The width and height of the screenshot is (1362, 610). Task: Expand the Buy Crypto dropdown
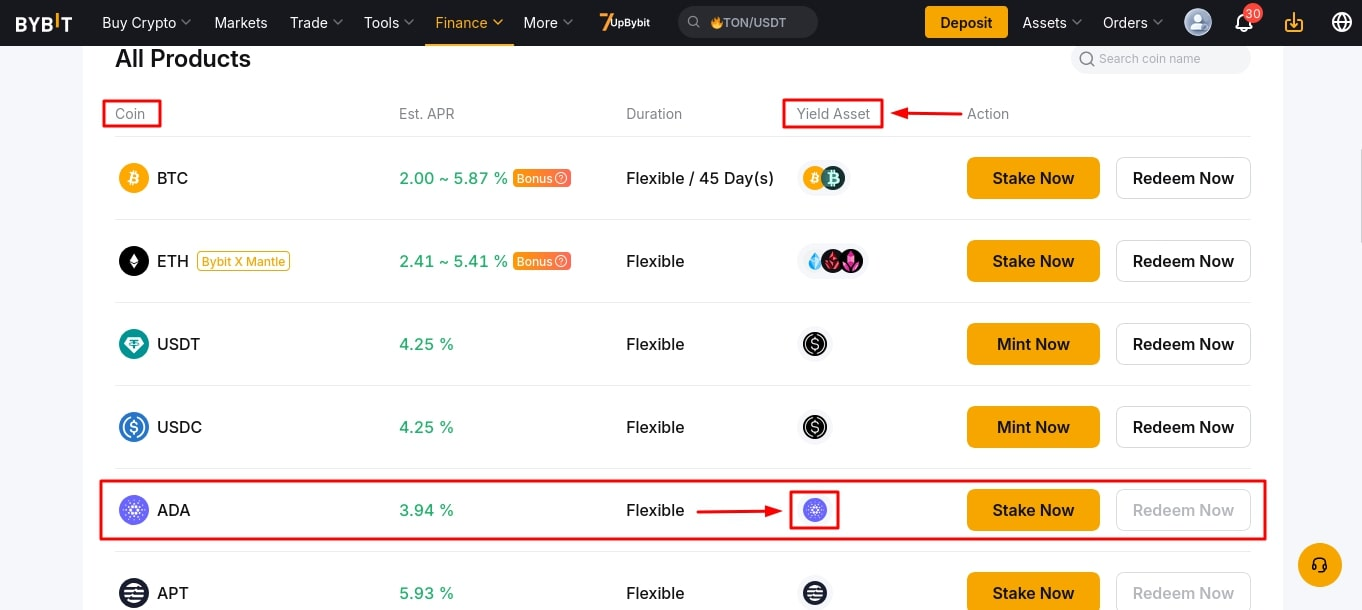[x=146, y=22]
